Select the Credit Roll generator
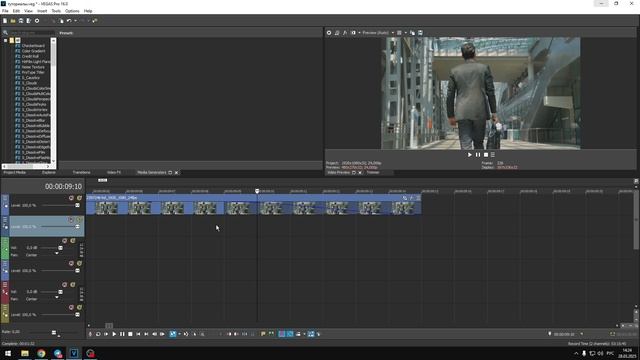Viewport: 640px width, 360px height. (x=30, y=56)
